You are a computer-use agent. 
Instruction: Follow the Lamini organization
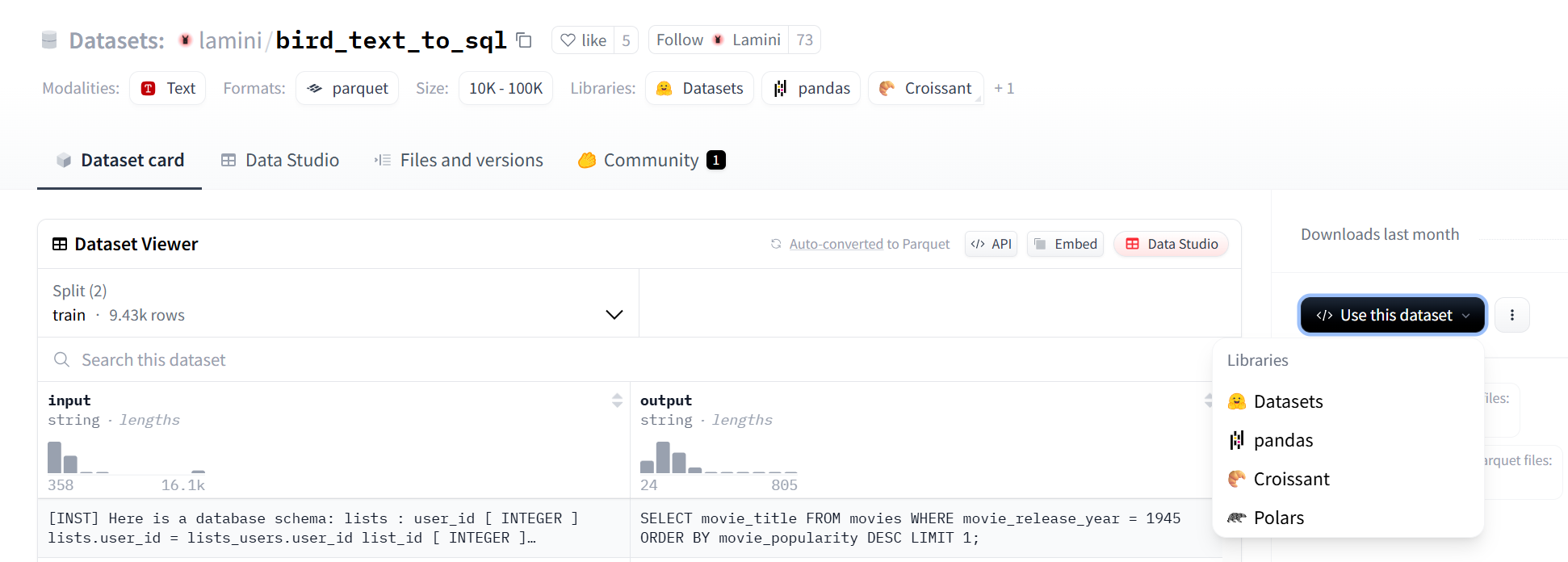click(x=719, y=40)
